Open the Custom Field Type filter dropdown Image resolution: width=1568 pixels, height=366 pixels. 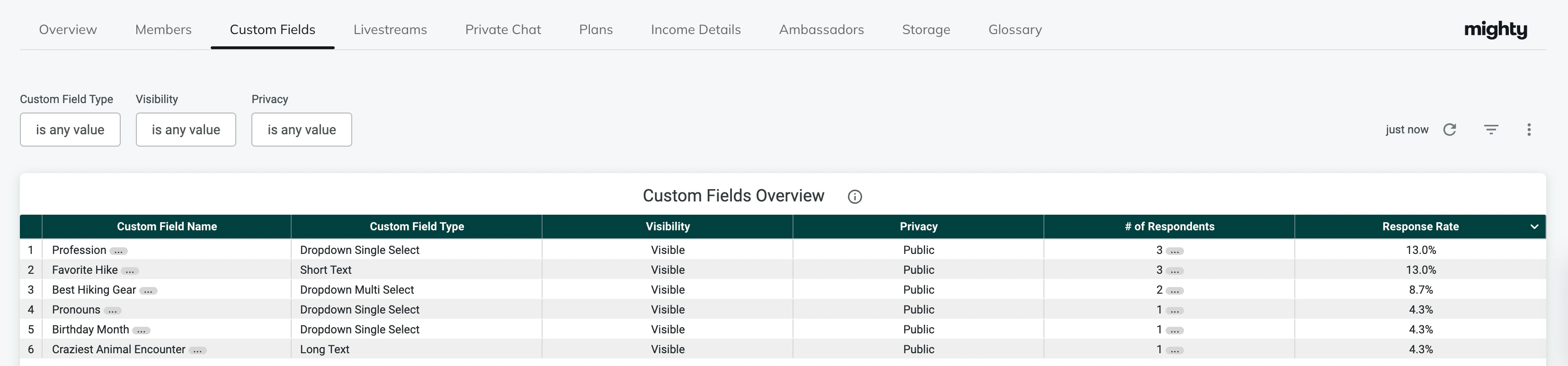tap(70, 130)
